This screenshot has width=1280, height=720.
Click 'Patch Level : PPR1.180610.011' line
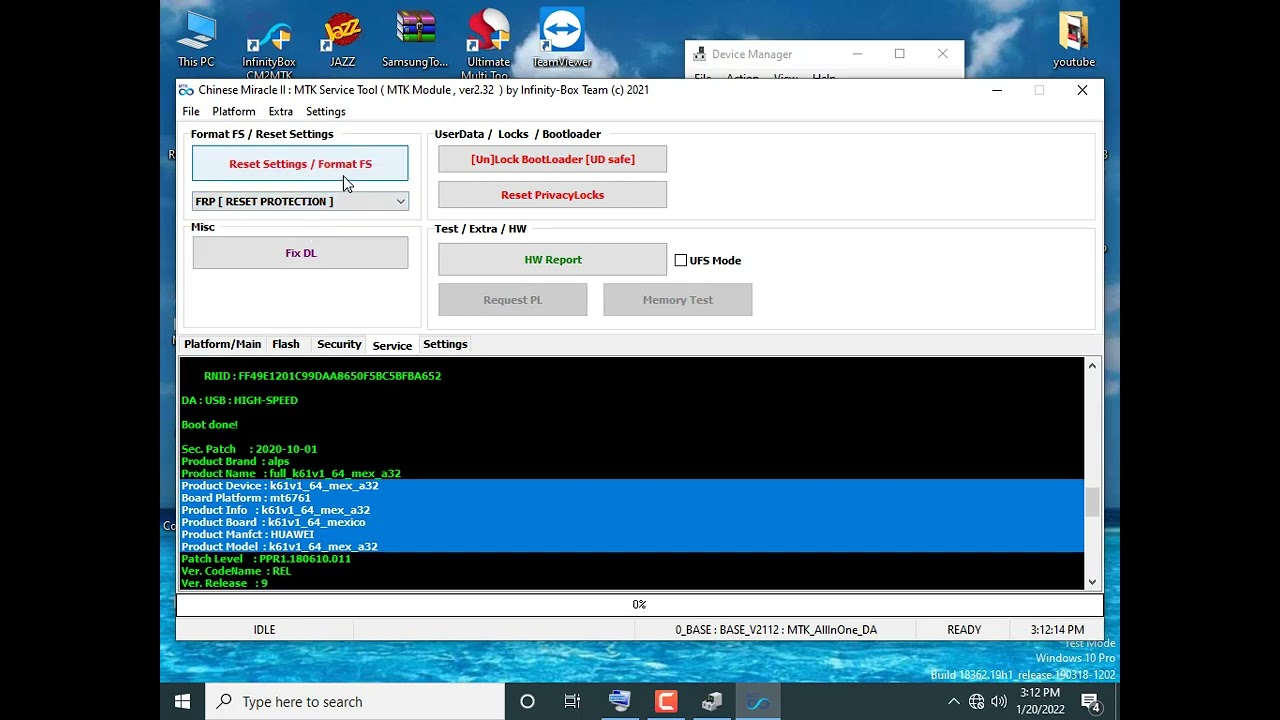(x=266, y=559)
